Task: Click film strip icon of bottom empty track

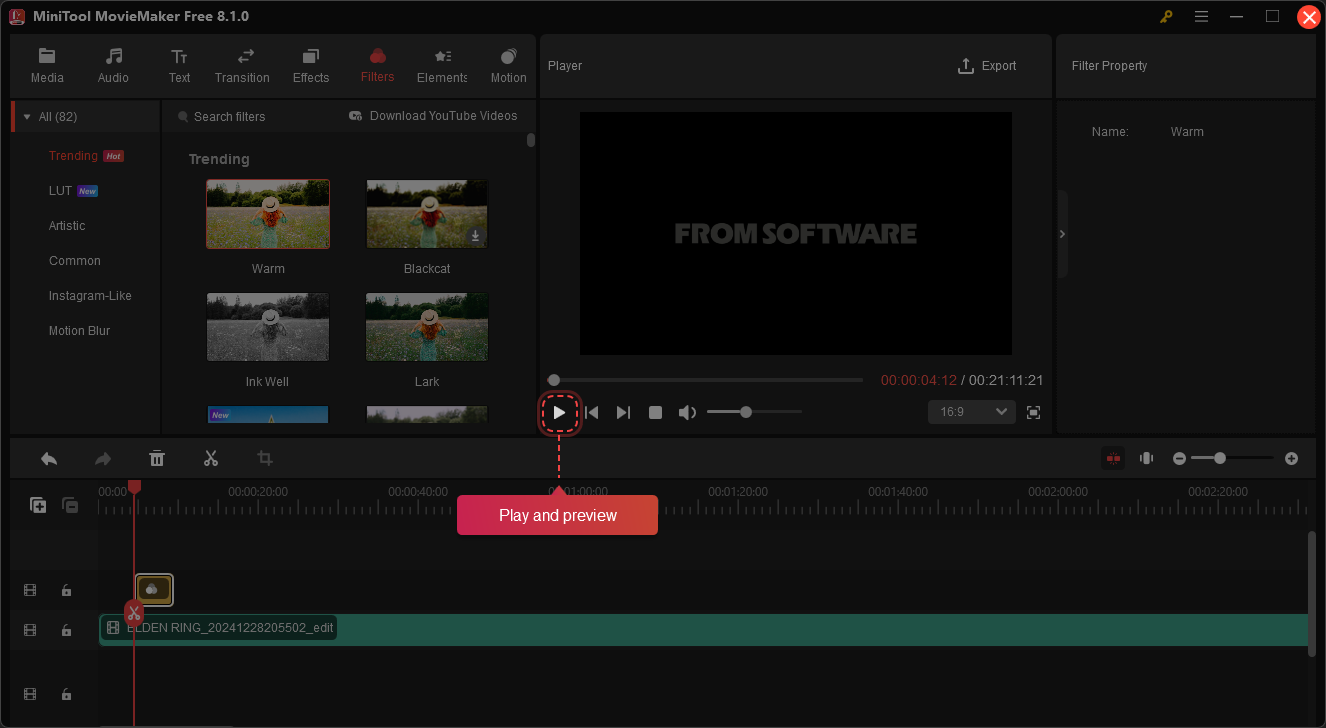Action: click(30, 694)
